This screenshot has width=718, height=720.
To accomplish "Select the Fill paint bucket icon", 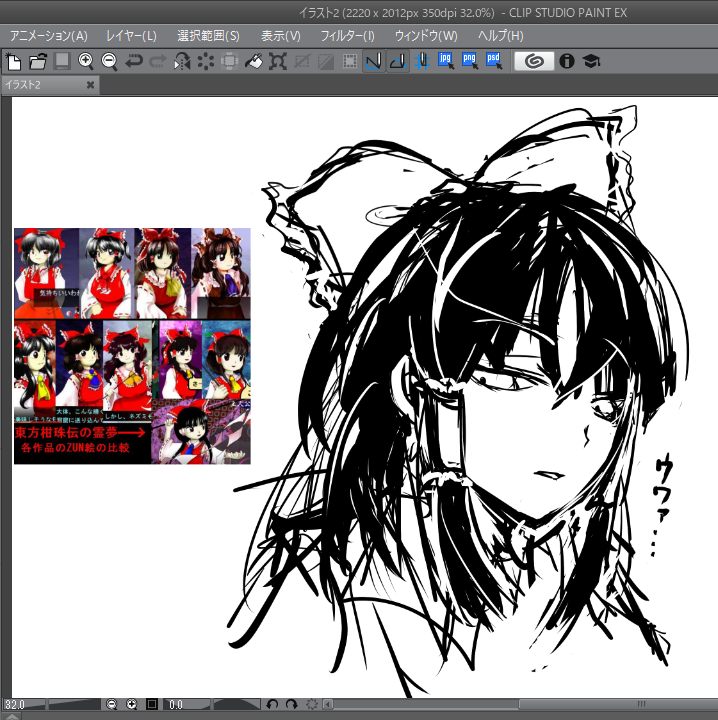I will (253, 62).
